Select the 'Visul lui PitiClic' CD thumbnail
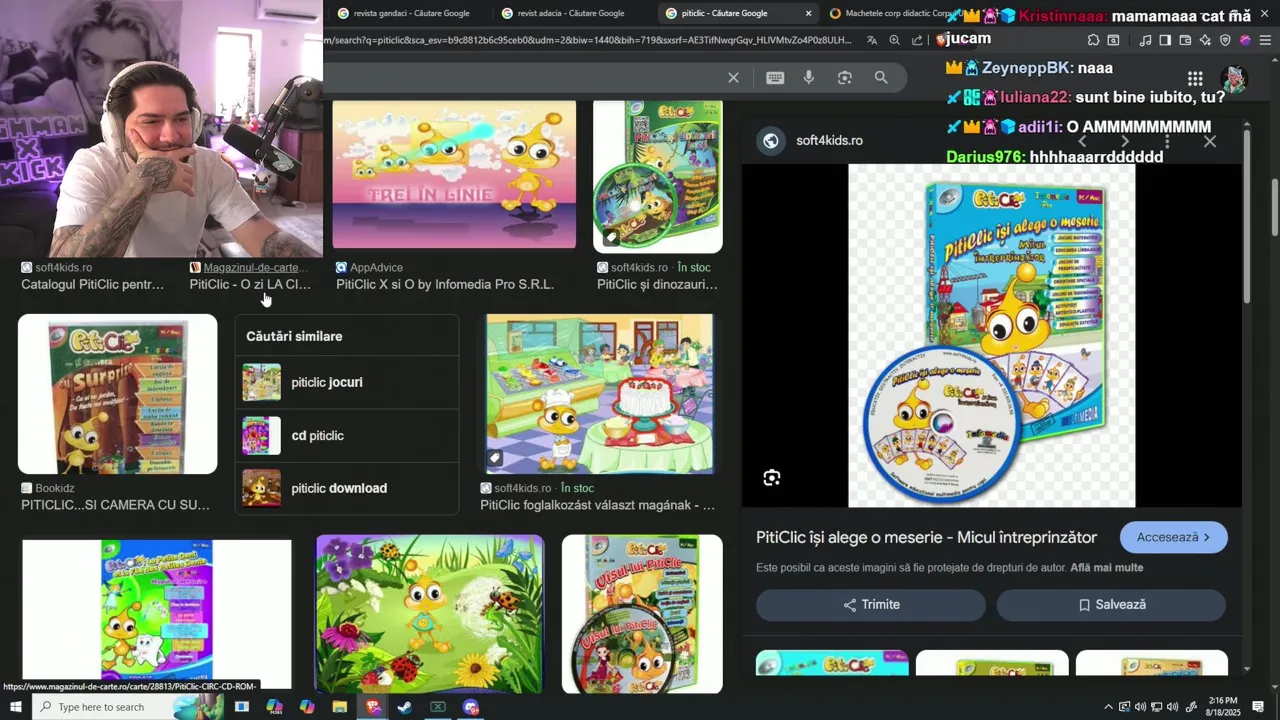This screenshot has height=720, width=1280. 642,614
